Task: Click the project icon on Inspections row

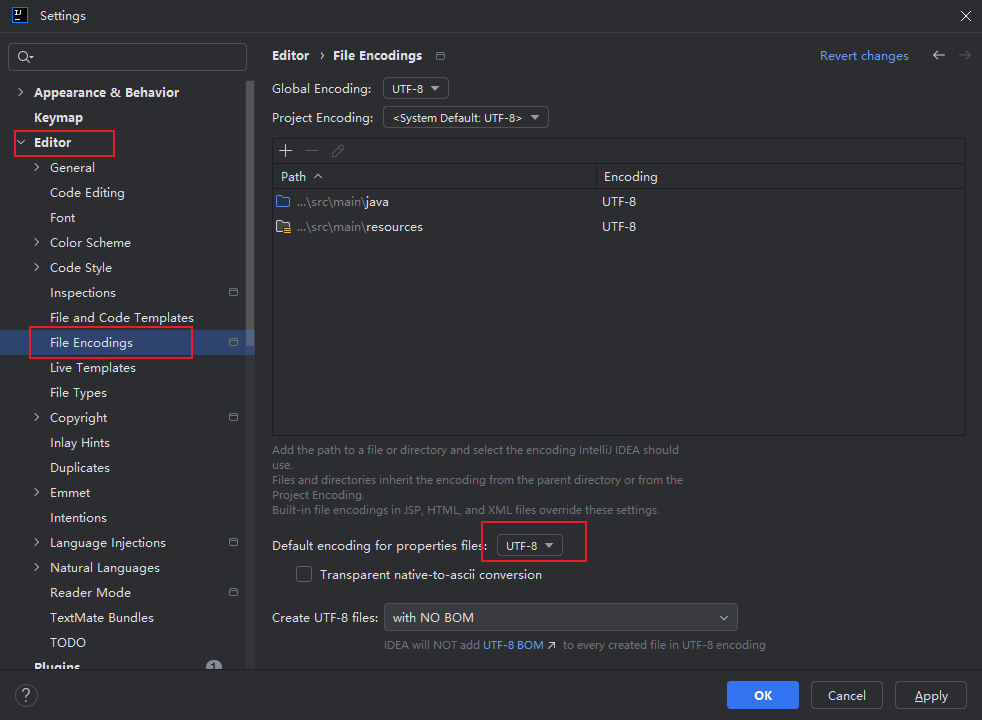Action: (x=234, y=292)
